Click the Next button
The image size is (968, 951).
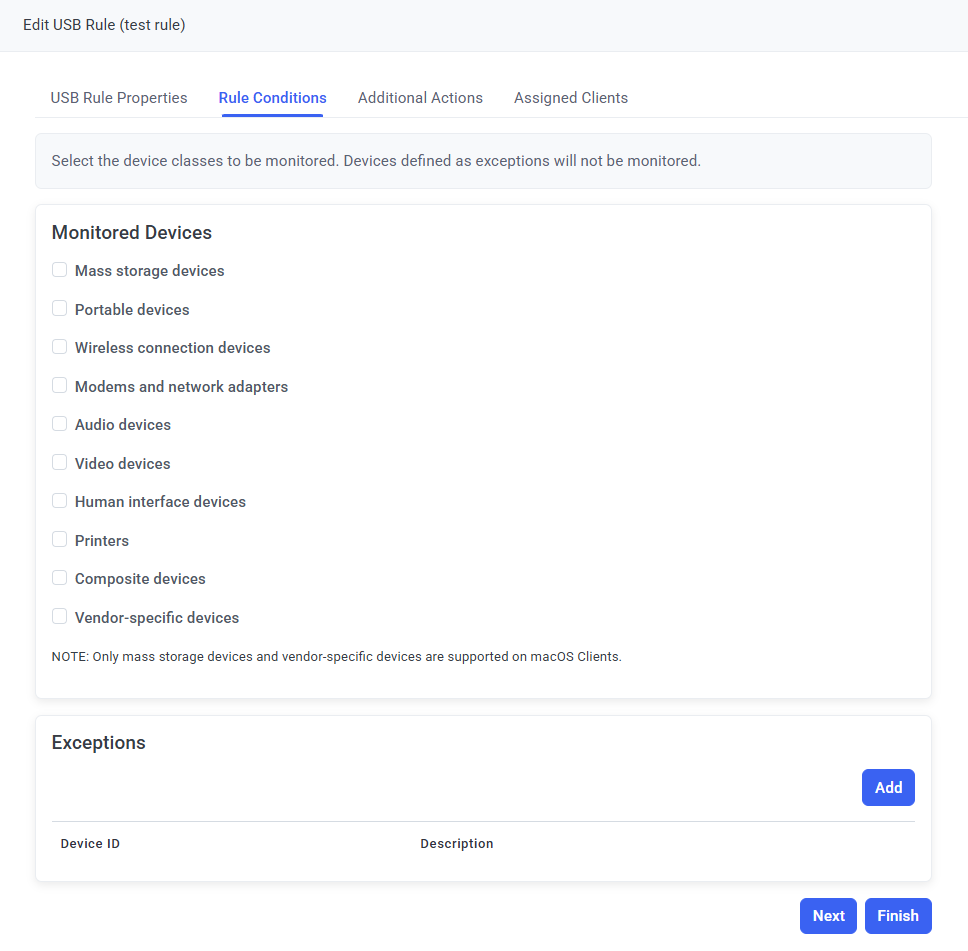click(x=828, y=916)
